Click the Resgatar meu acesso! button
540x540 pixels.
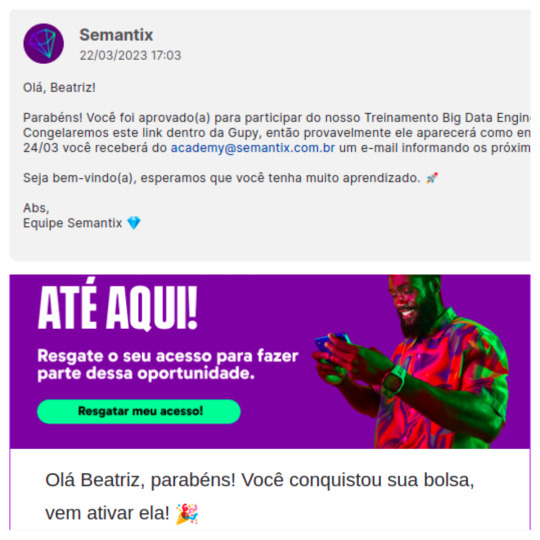(139, 411)
